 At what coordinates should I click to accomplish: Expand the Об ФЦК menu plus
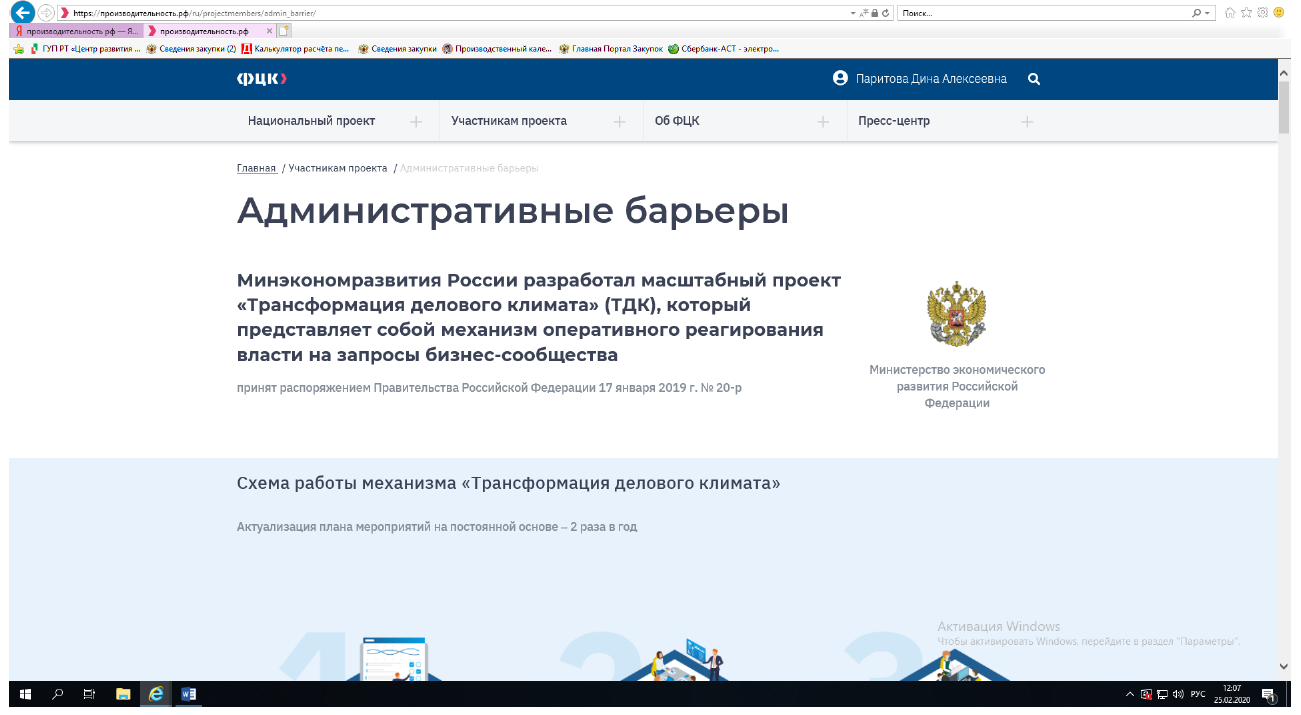click(823, 122)
